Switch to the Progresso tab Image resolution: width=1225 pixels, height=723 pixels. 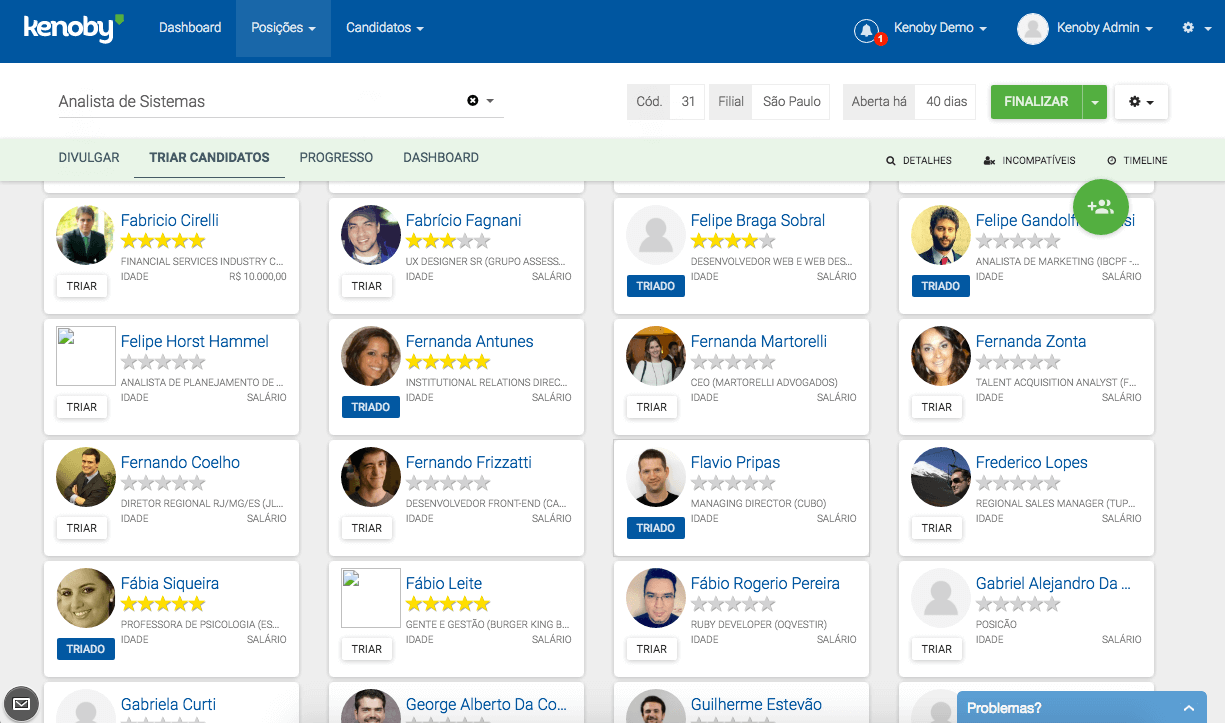click(x=336, y=158)
